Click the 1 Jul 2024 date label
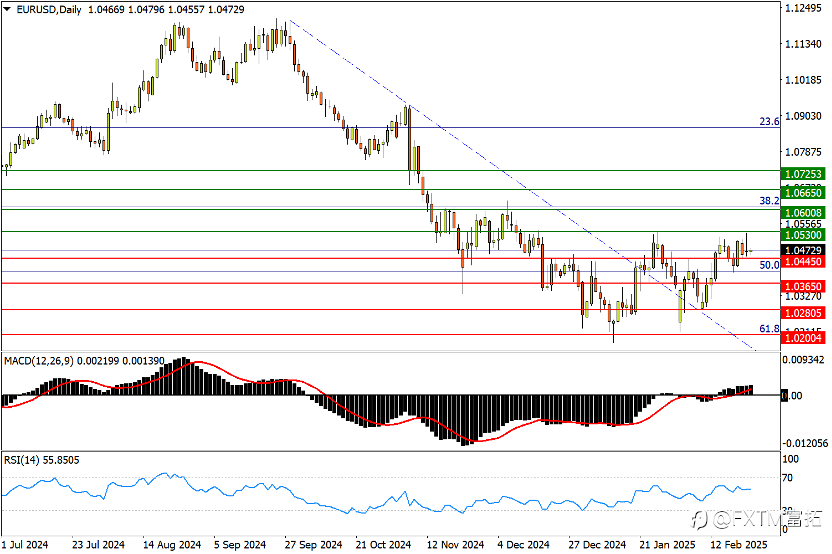 click(x=25, y=545)
